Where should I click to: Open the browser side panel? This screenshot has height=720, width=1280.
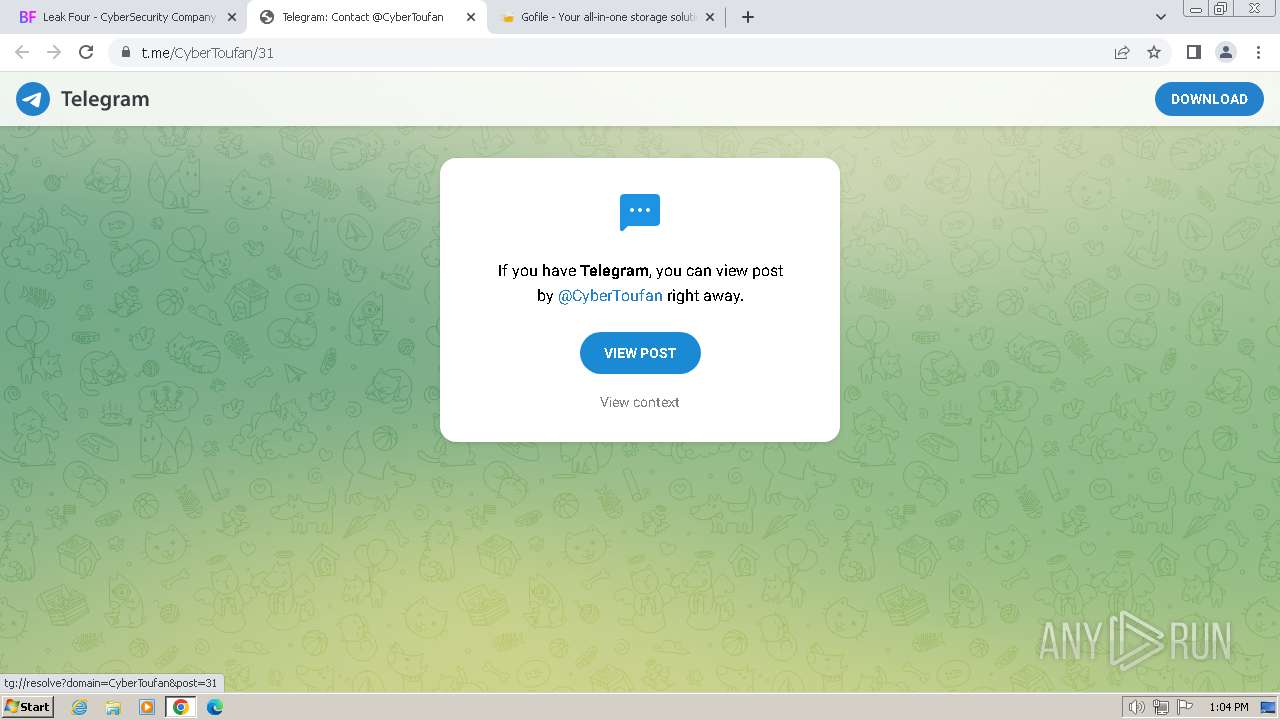pos(1193,52)
